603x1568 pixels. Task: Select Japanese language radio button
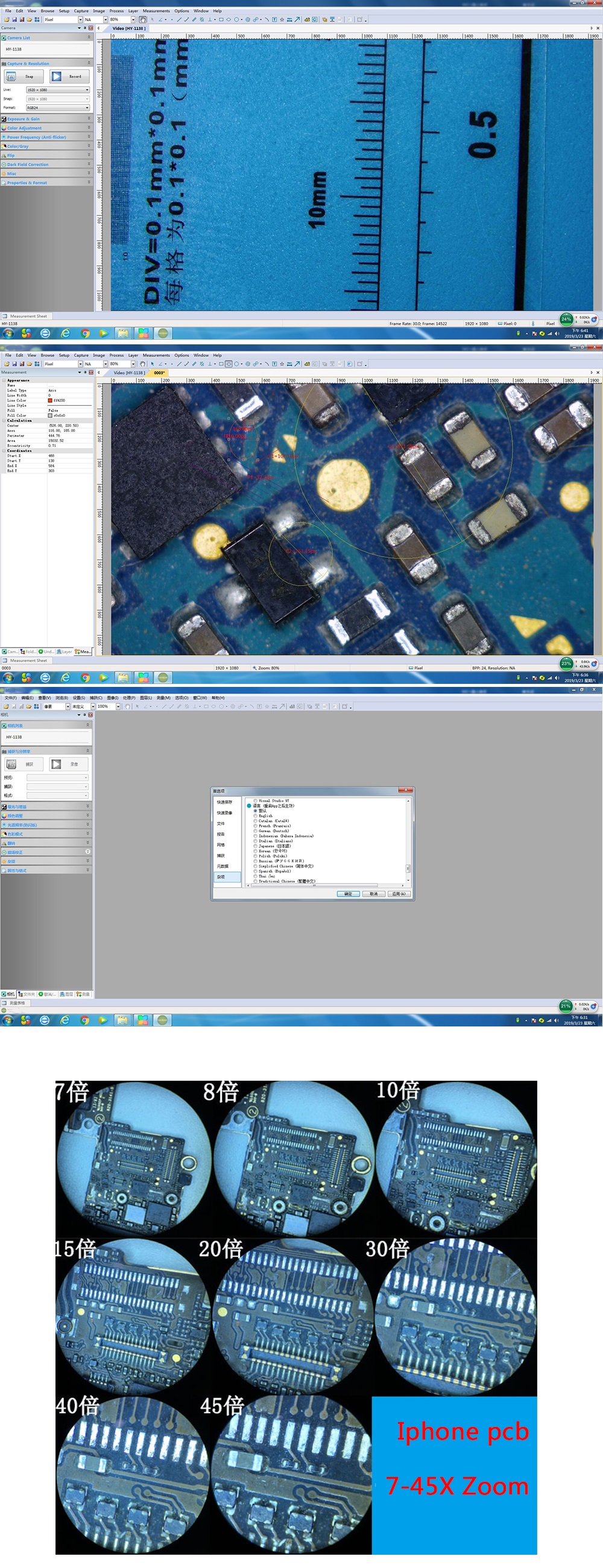(256, 846)
